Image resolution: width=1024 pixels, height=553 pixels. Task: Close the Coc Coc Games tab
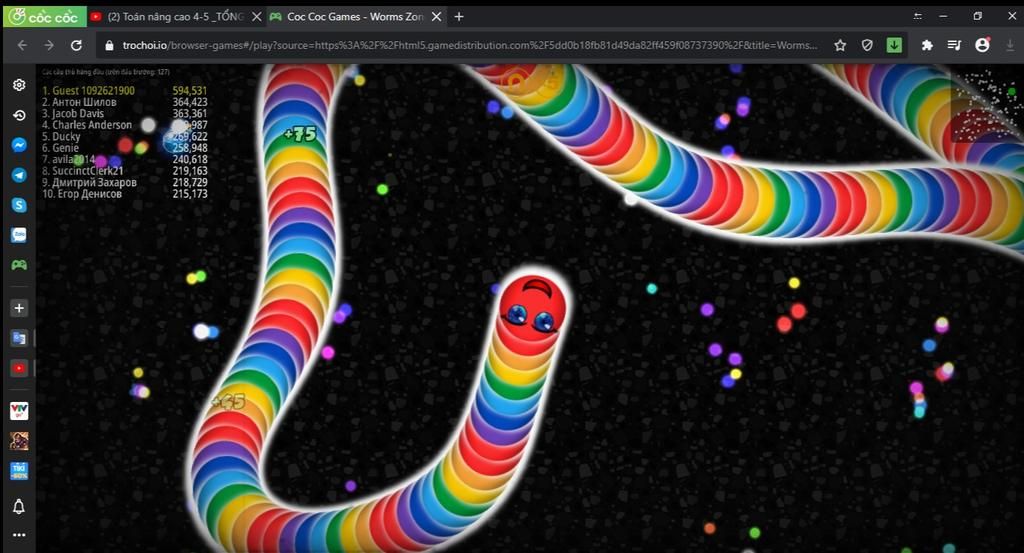click(x=436, y=17)
